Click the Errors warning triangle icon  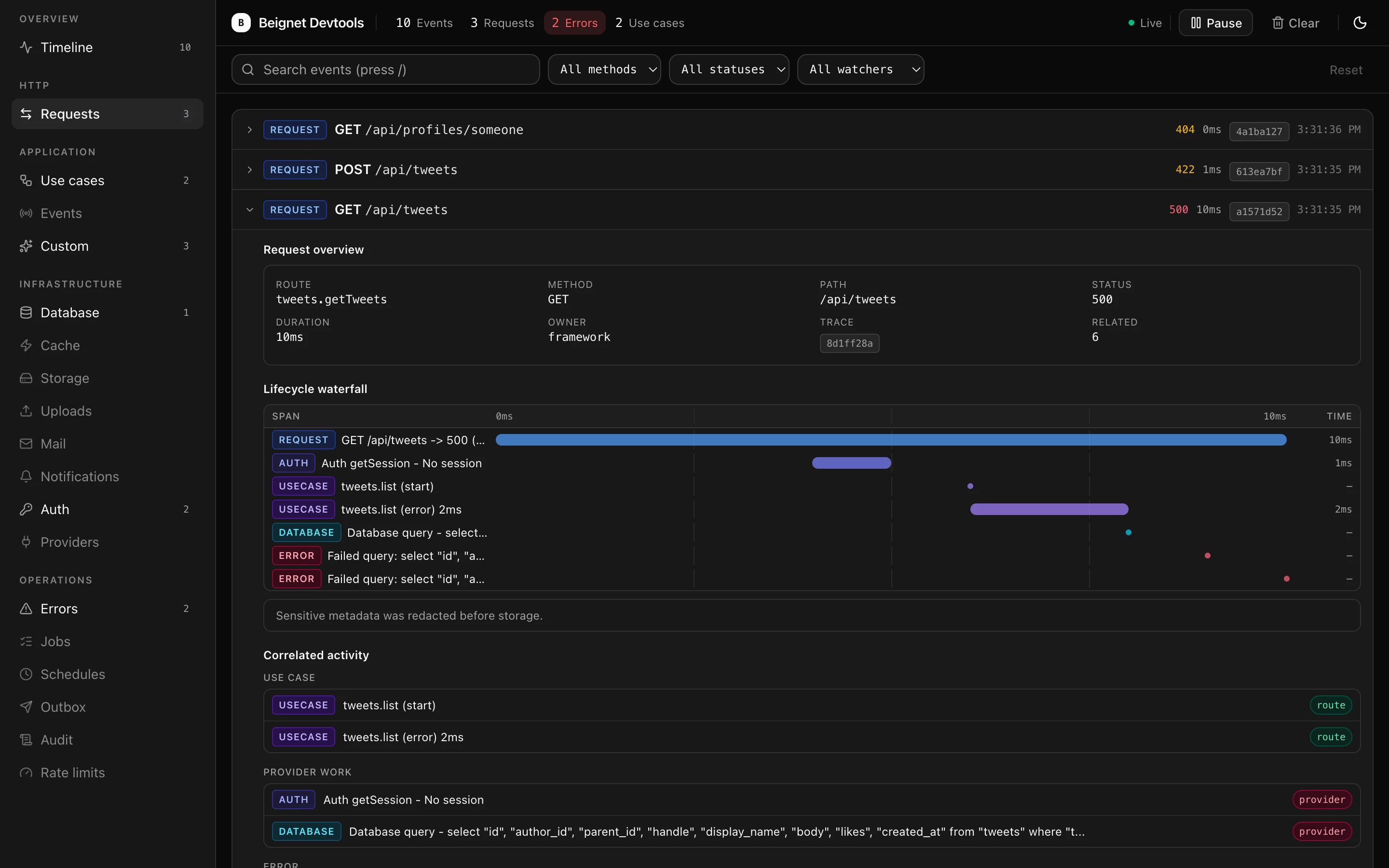pyautogui.click(x=26, y=609)
